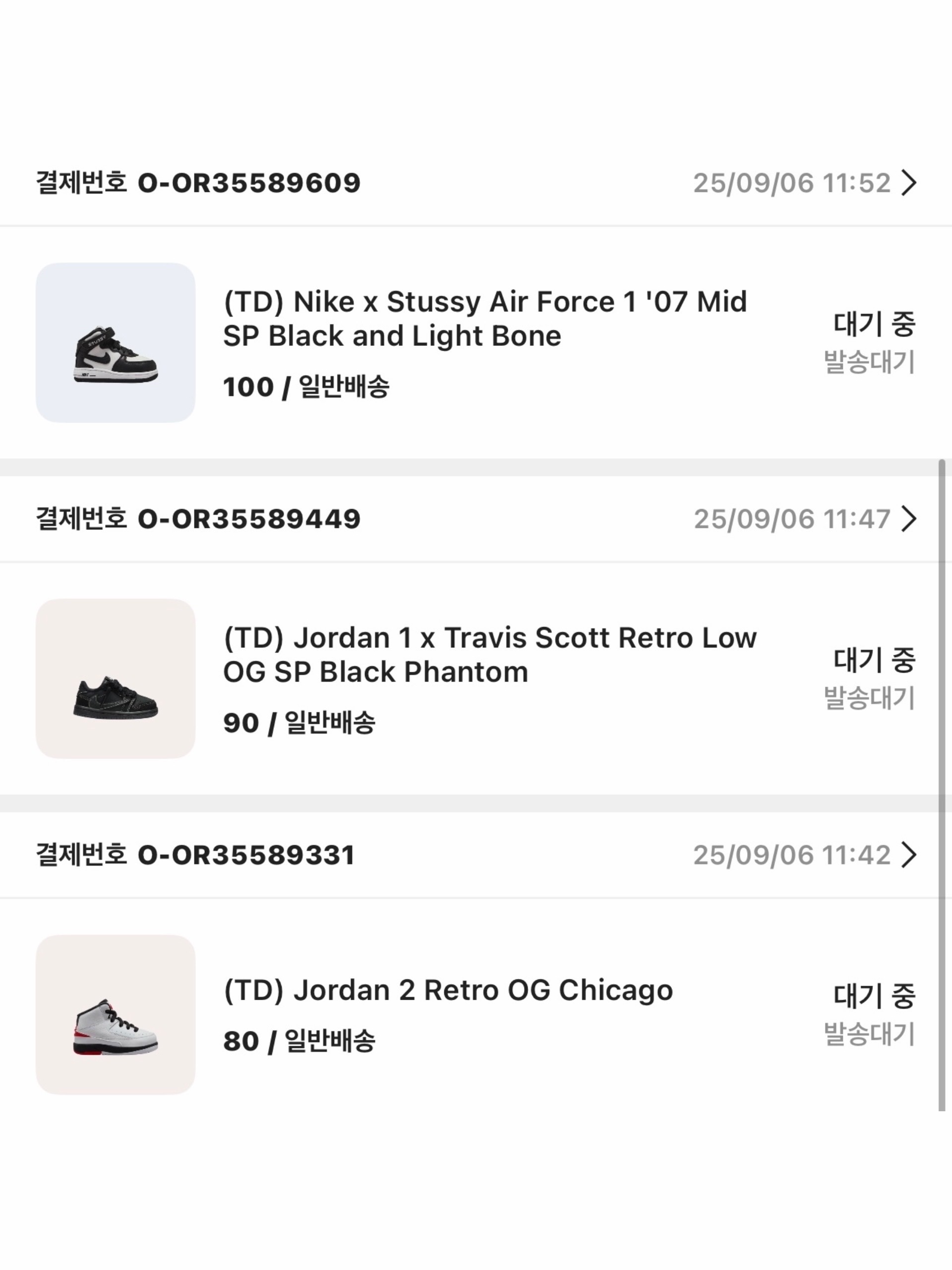Open the Nike x Stussy Air Force 1 thumbnail

tap(116, 343)
